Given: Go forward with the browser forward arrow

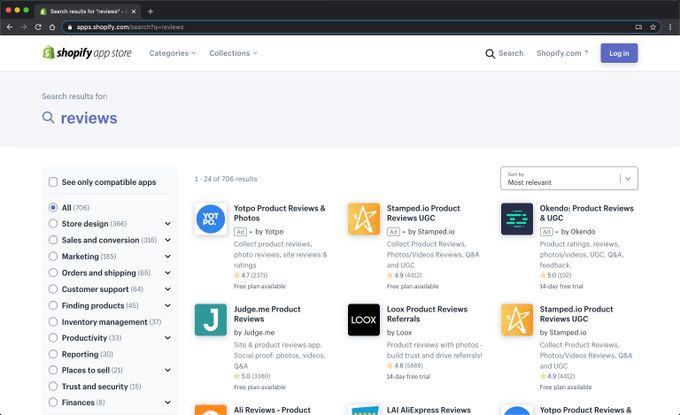Looking at the screenshot, I should click(24, 27).
